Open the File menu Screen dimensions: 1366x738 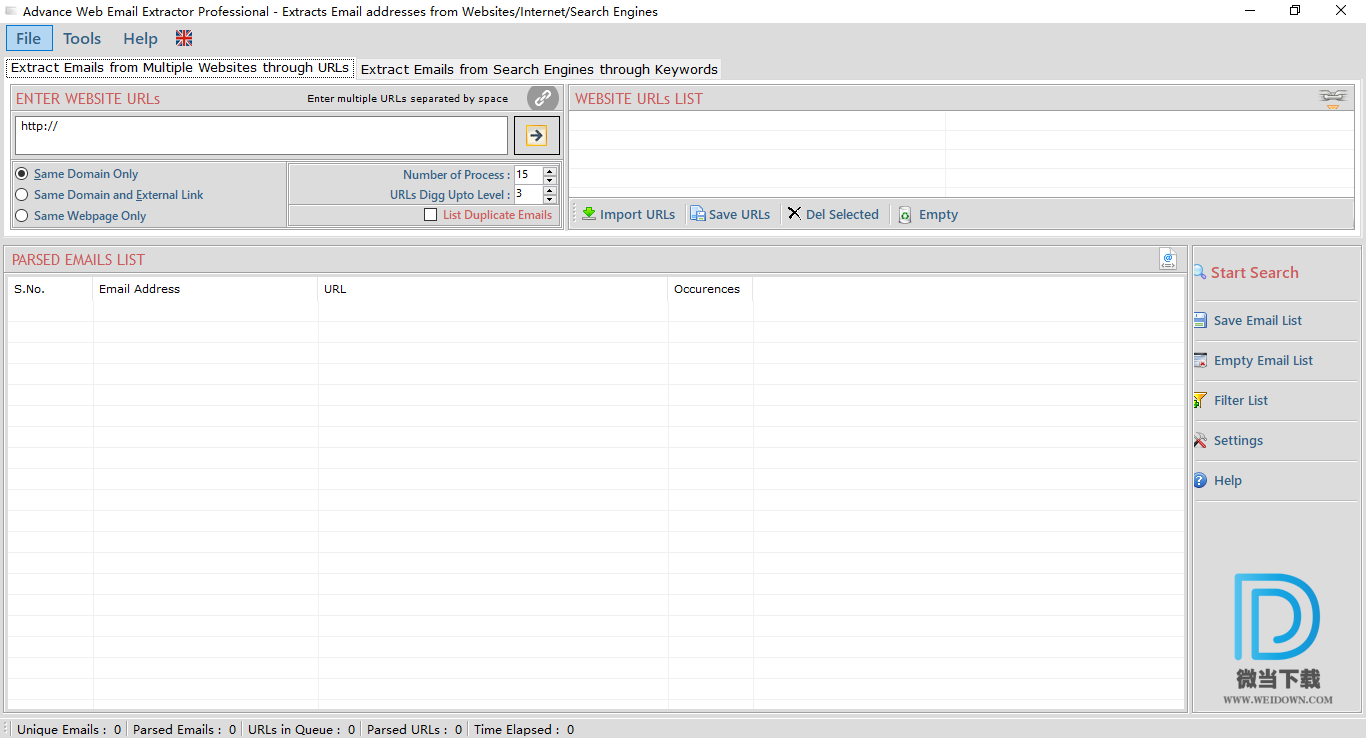[x=29, y=38]
